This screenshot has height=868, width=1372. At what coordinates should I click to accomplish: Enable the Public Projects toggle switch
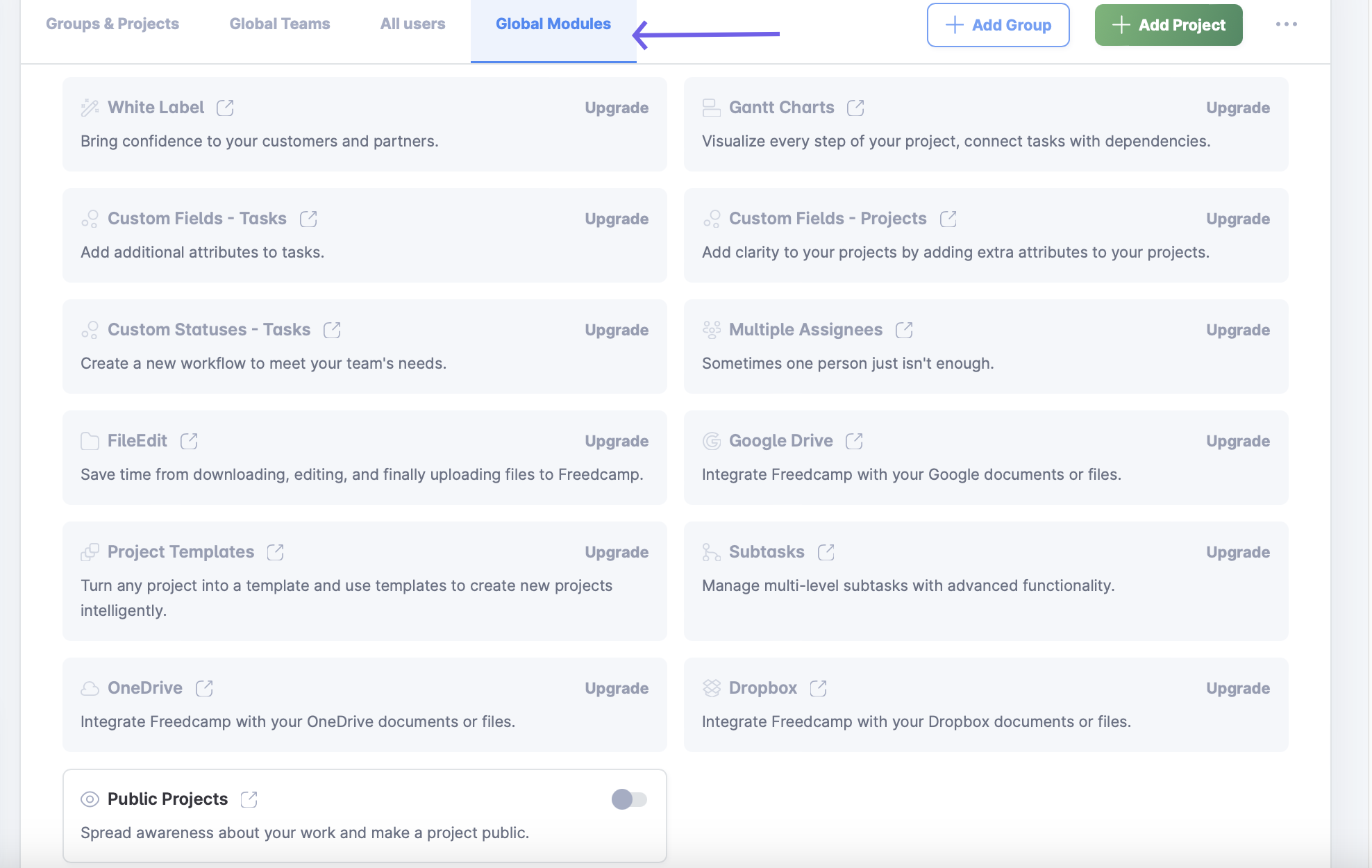(x=629, y=799)
